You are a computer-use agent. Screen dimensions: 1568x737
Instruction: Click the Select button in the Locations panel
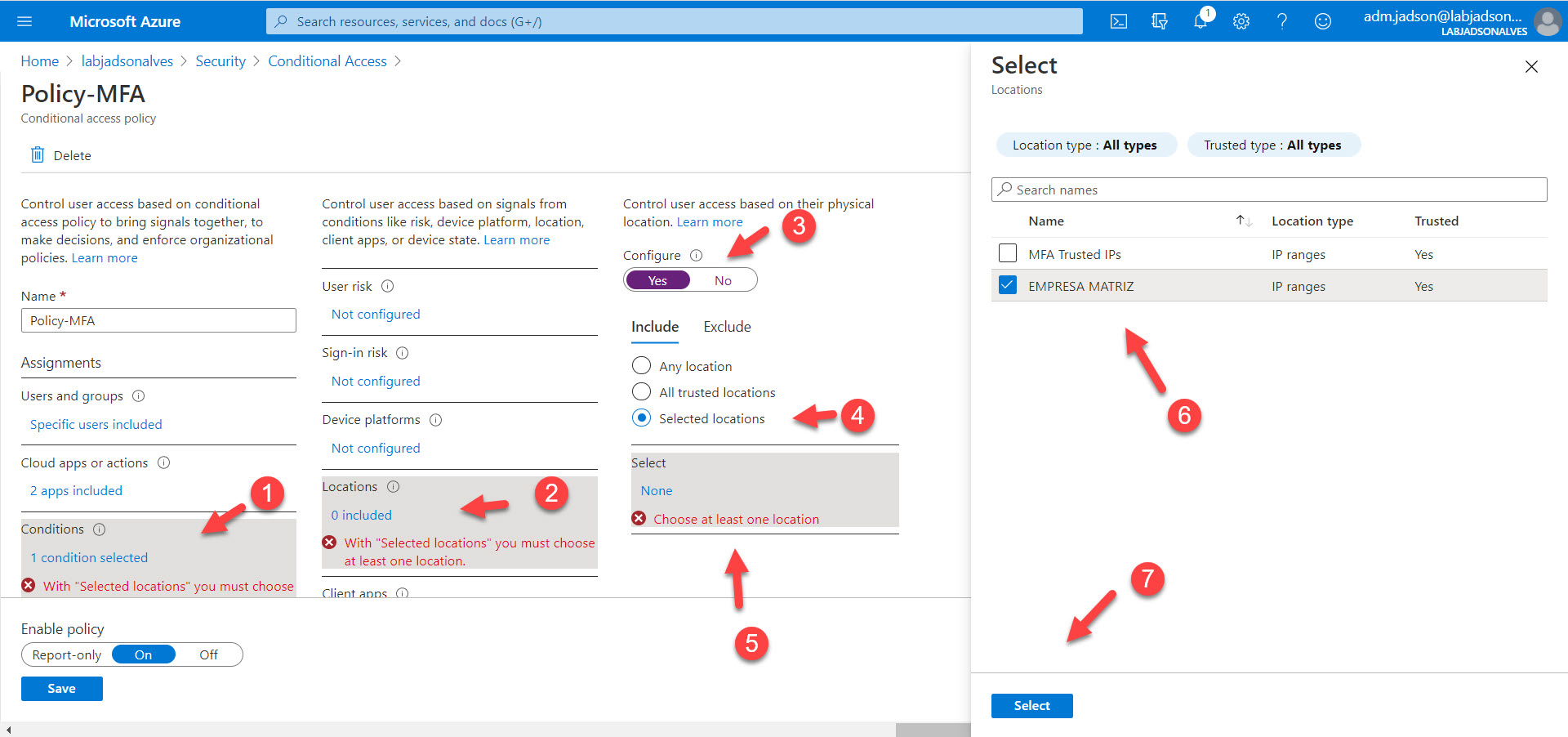(x=1031, y=706)
